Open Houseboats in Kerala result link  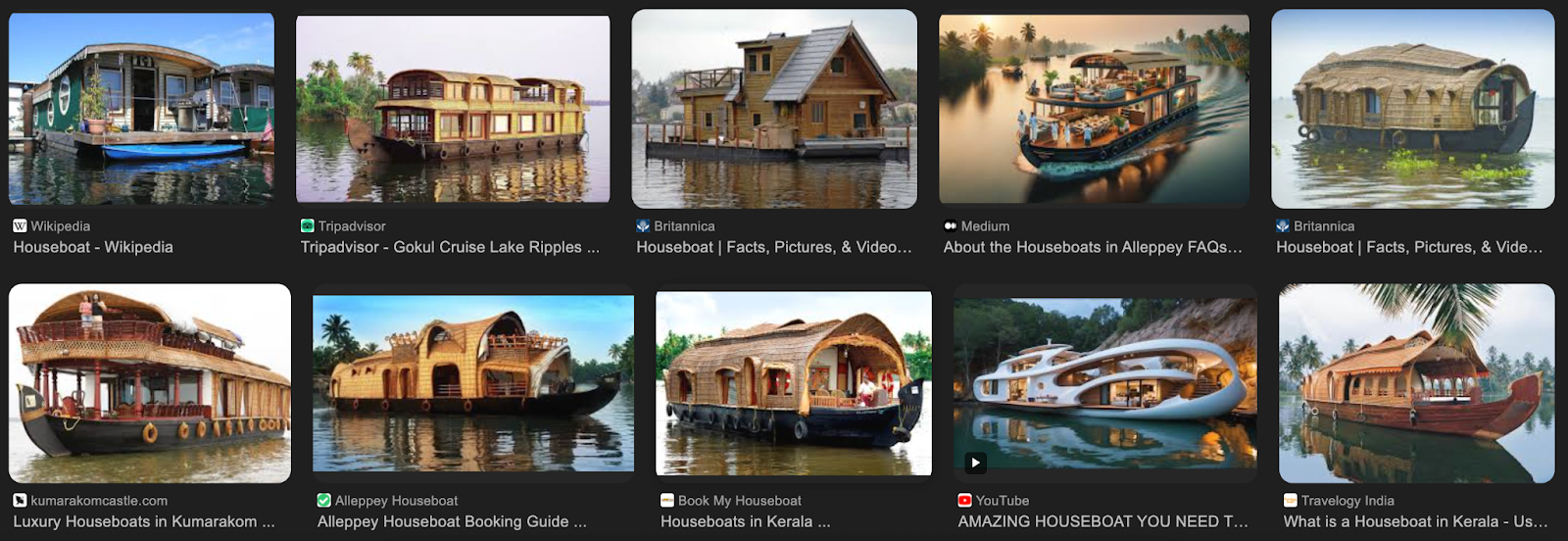coord(745,522)
